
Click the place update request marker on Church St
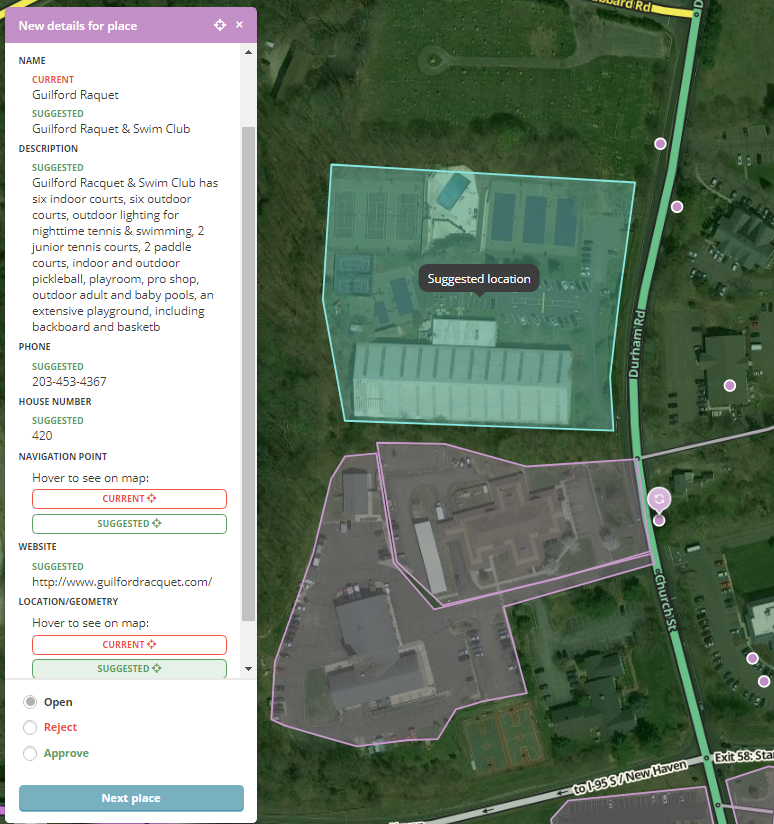pos(659,498)
